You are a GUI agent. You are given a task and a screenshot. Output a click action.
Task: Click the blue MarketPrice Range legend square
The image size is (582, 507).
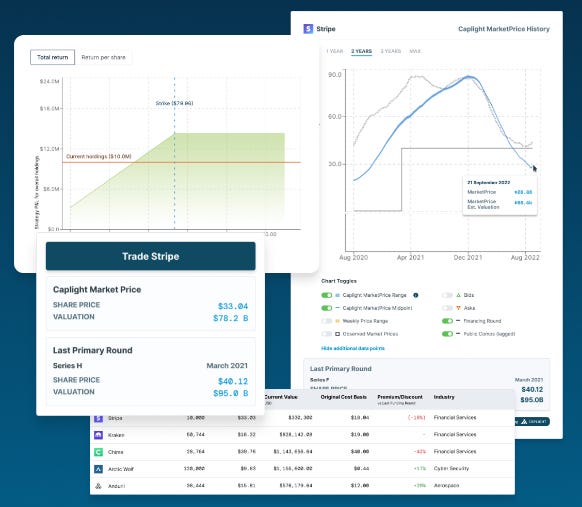pos(337,295)
